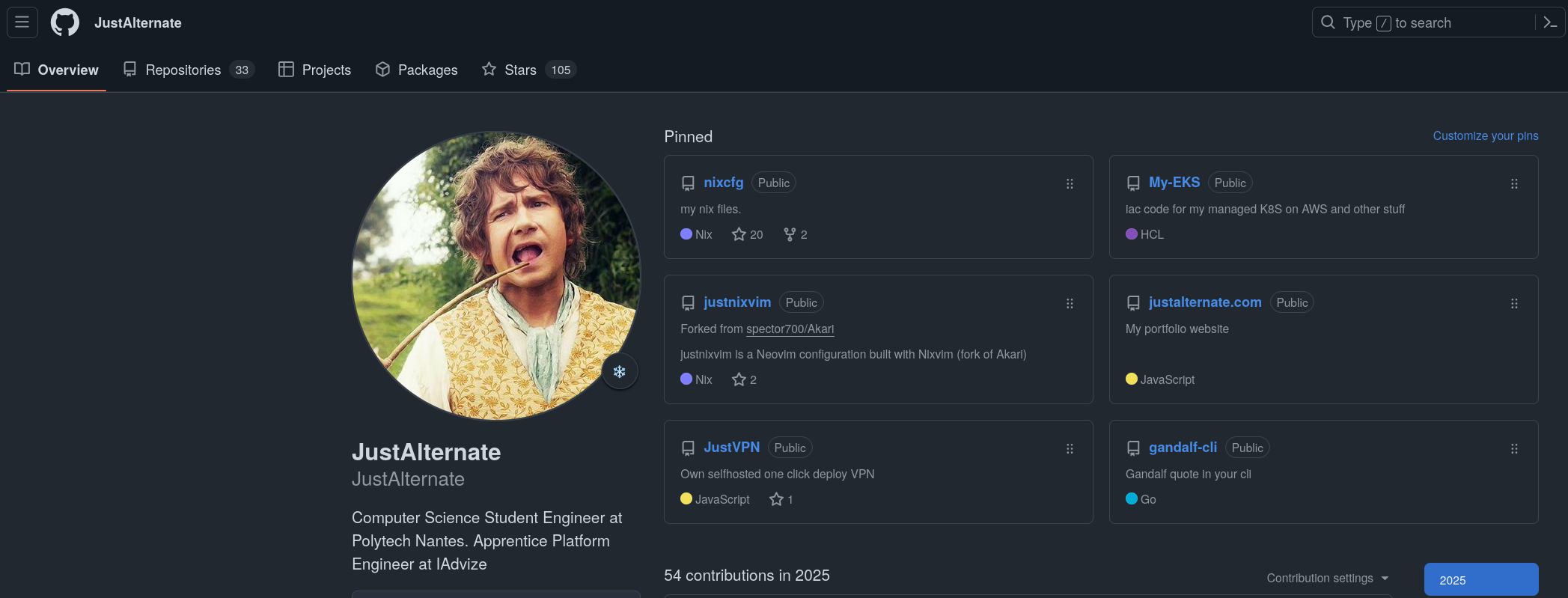Grab the drag handle on My-EKS pin
Viewport: 1568px width, 598px height.
click(x=1514, y=184)
